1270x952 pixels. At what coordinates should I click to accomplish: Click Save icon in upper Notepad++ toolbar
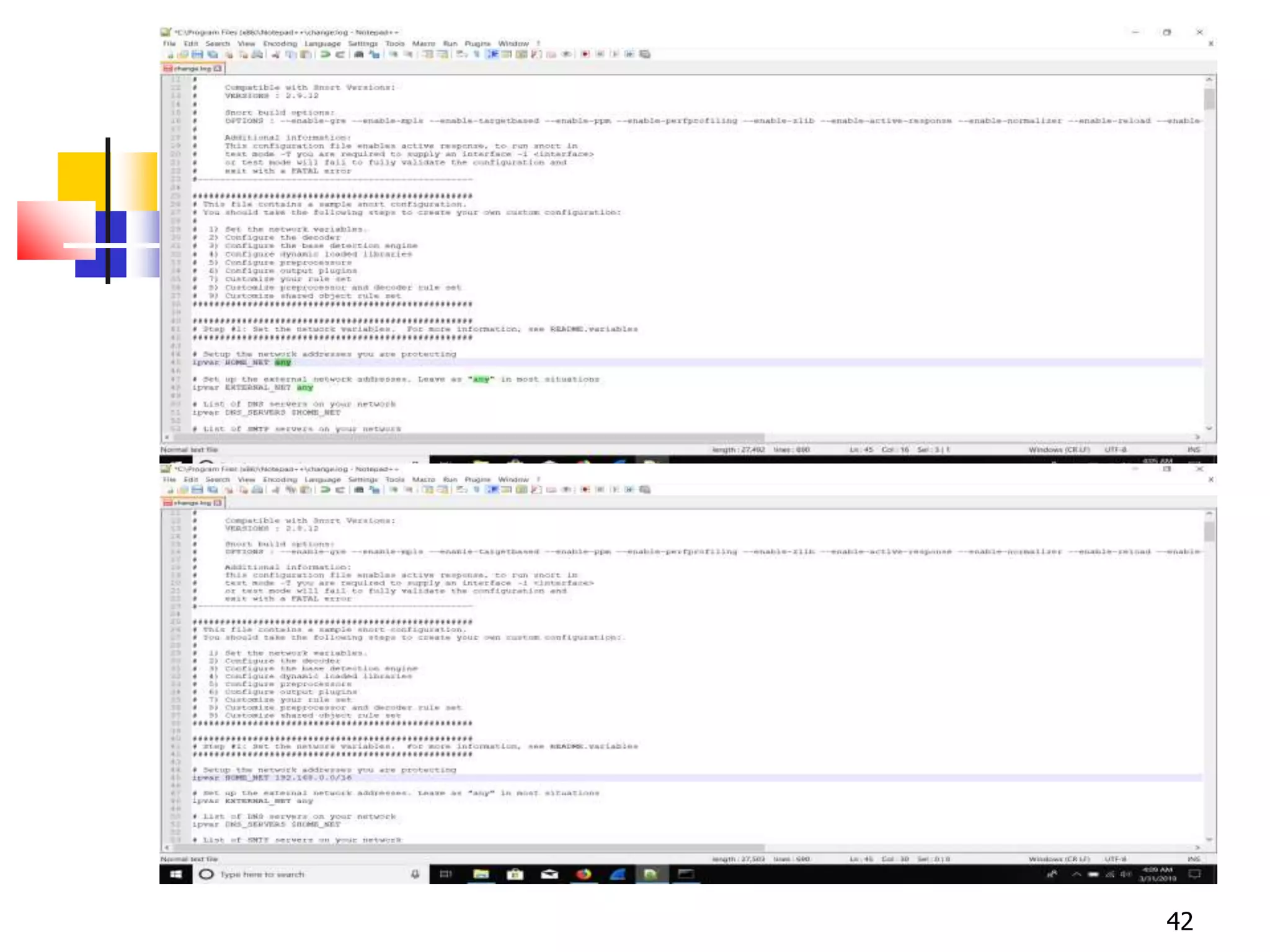[198, 55]
